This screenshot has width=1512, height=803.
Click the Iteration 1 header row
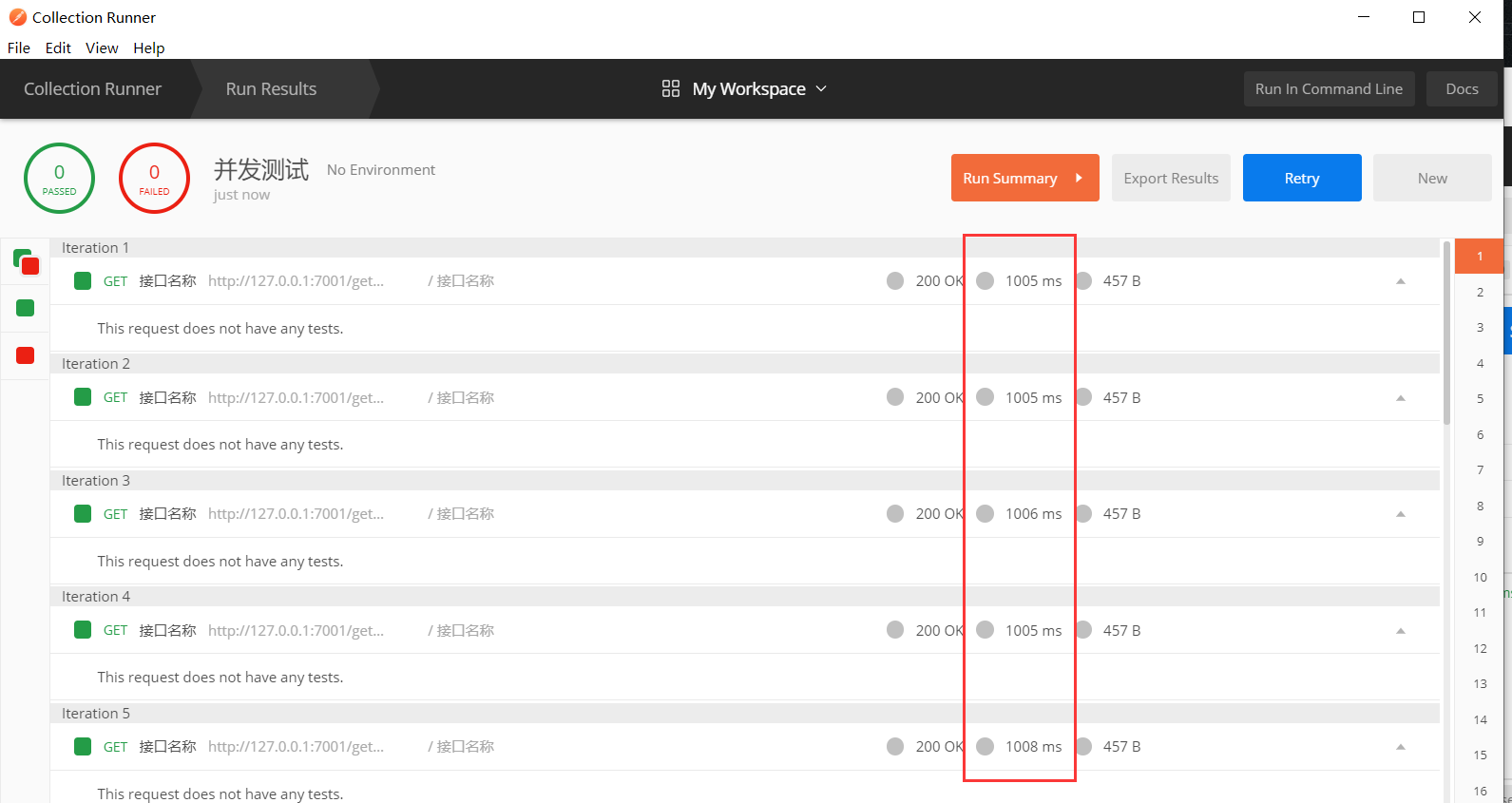pos(745,247)
